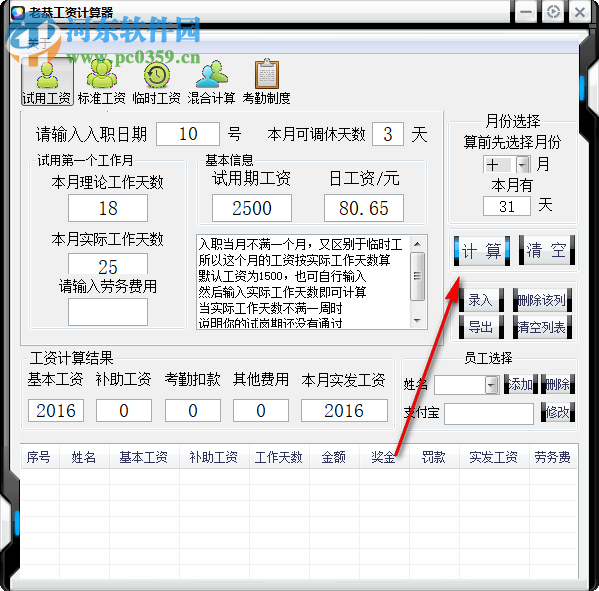Click the 基本工资 result field 2016
The image size is (599, 591).
(x=56, y=410)
